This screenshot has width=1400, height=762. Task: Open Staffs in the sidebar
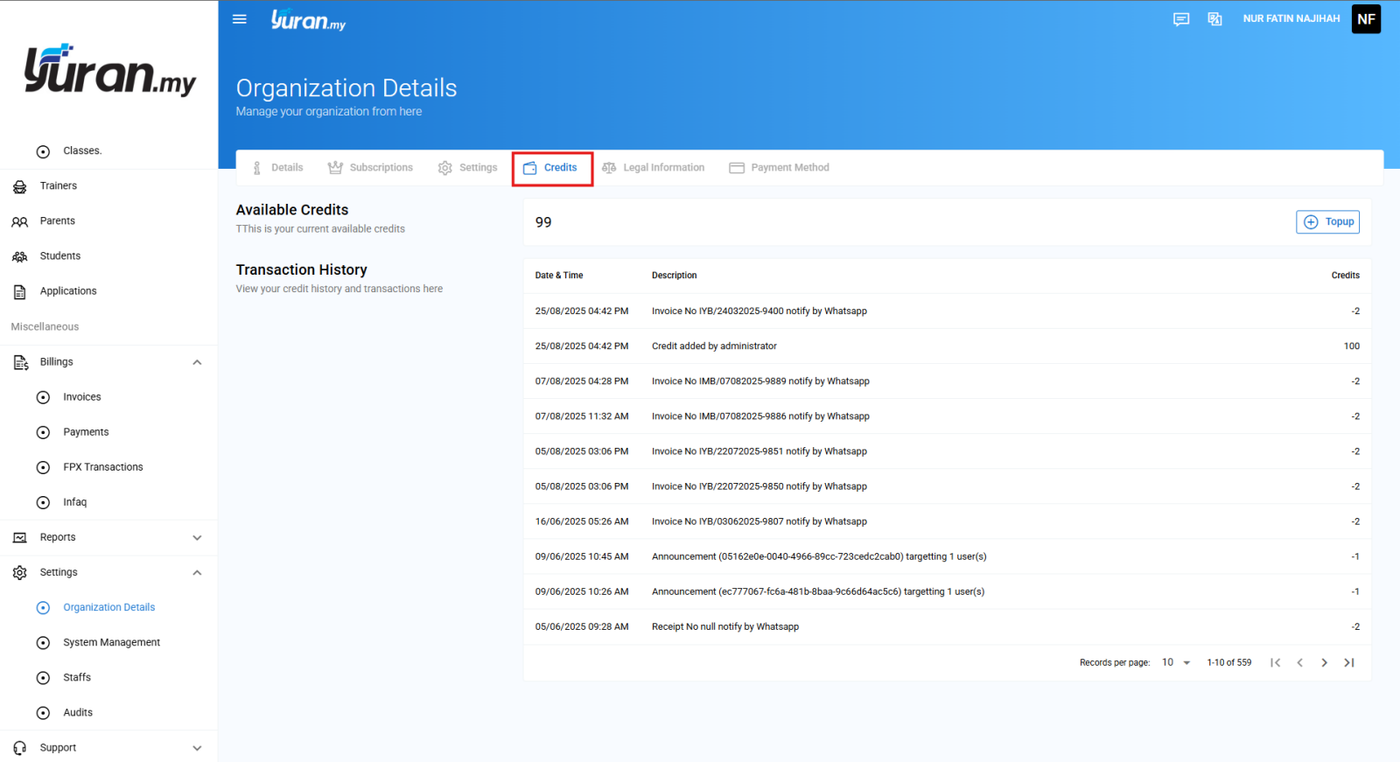77,677
